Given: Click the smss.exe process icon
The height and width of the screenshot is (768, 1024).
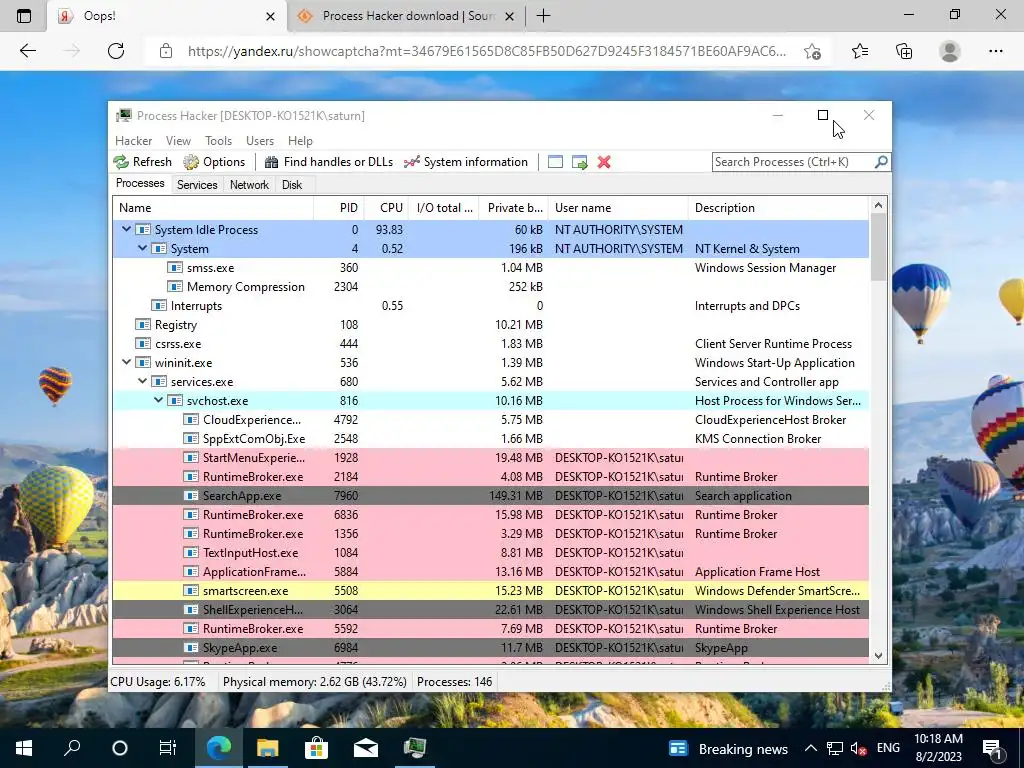Looking at the screenshot, I should tap(174, 268).
